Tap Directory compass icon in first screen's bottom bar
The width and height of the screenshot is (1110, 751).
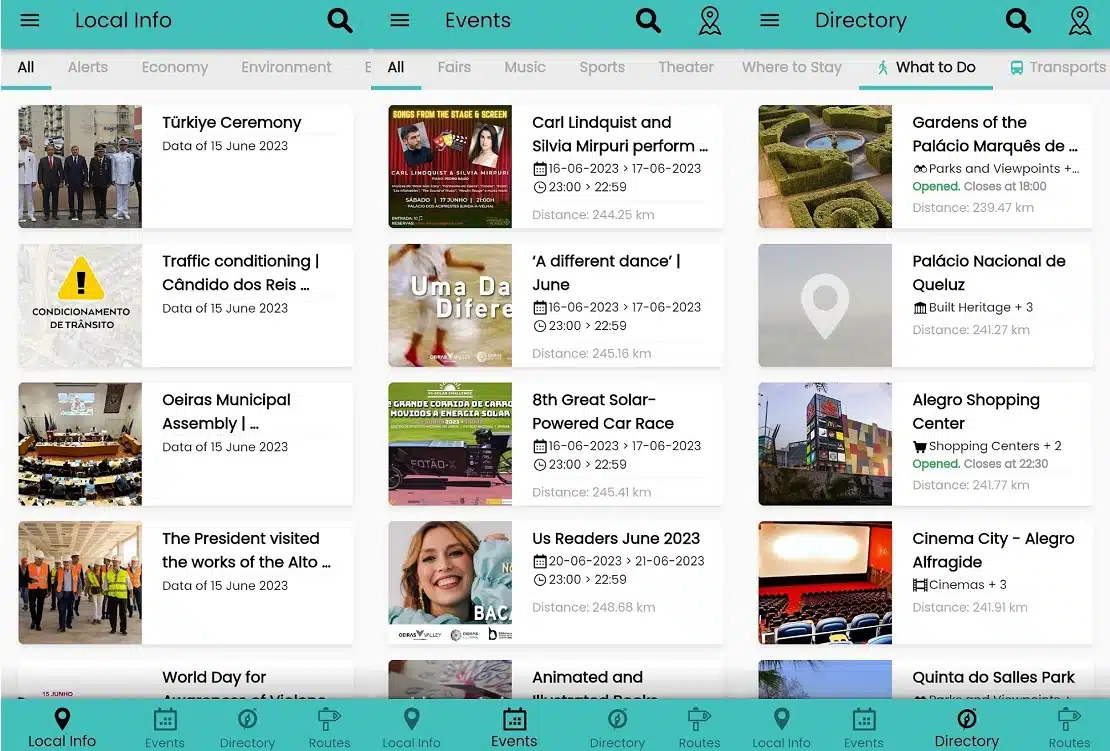[247, 720]
